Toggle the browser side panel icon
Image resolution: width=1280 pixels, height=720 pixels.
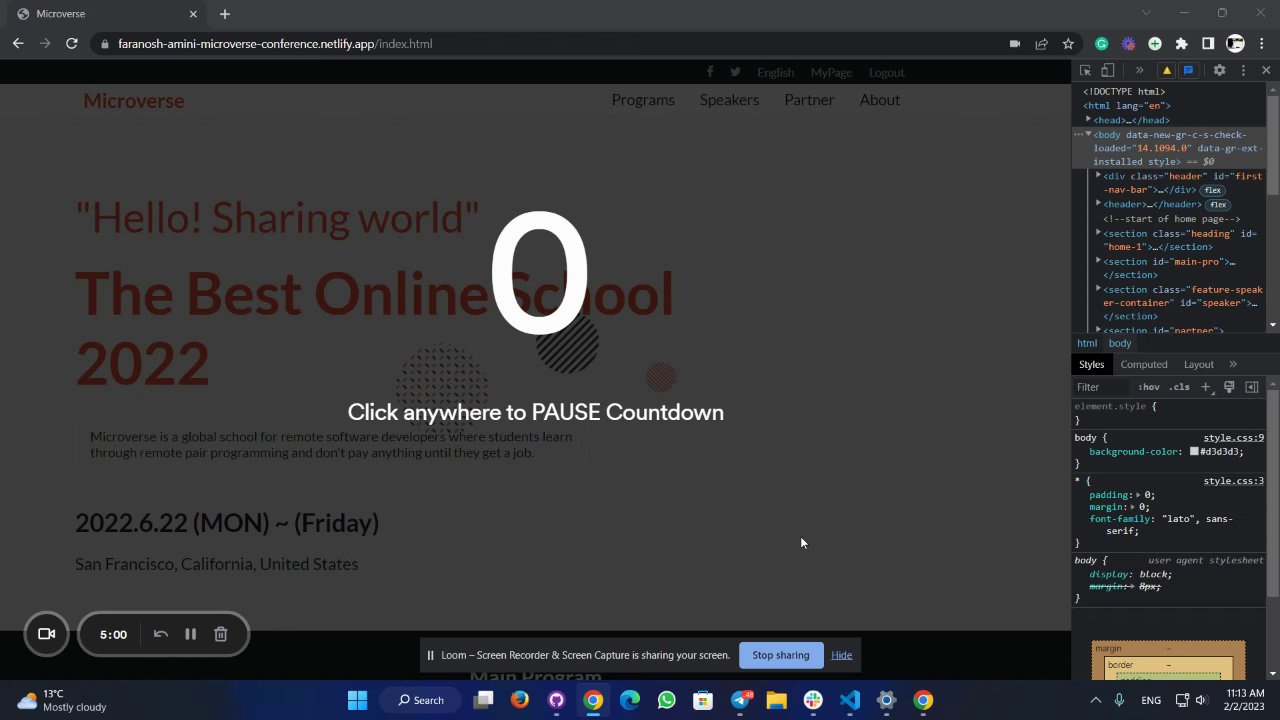(1208, 44)
